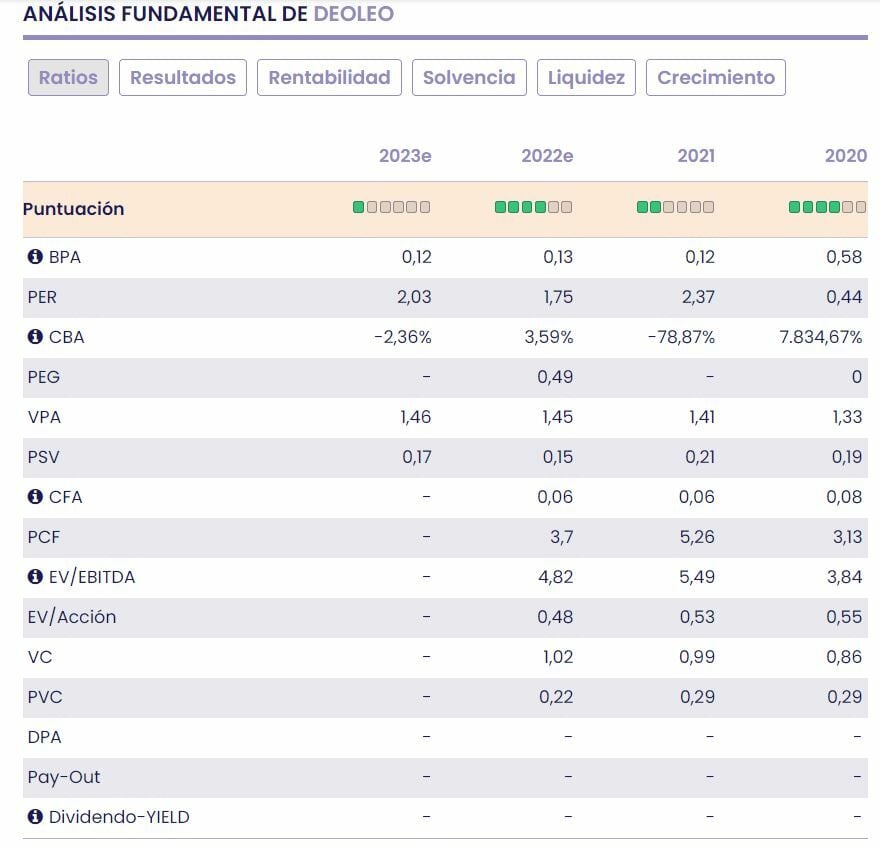This screenshot has height=847, width=880.
Task: Go to the Crecimiento tab
Action: (716, 77)
